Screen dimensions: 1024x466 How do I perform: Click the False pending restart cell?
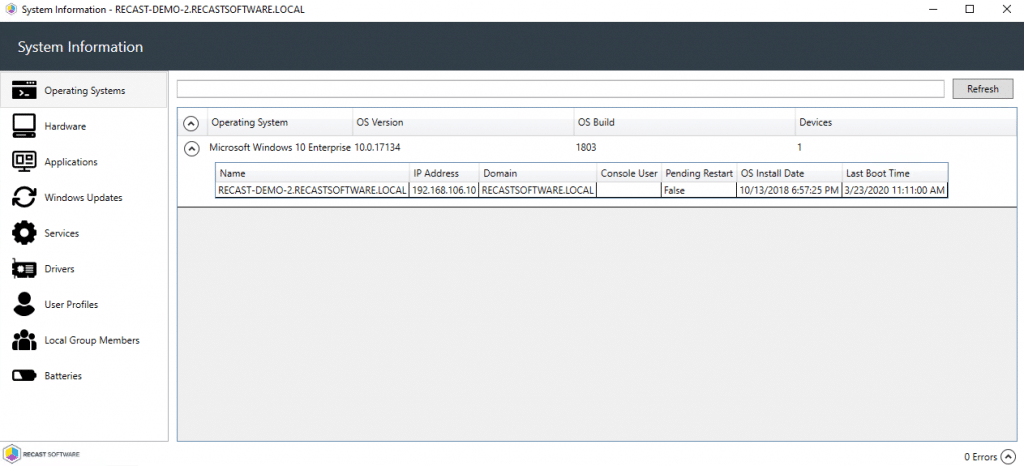tap(699, 190)
